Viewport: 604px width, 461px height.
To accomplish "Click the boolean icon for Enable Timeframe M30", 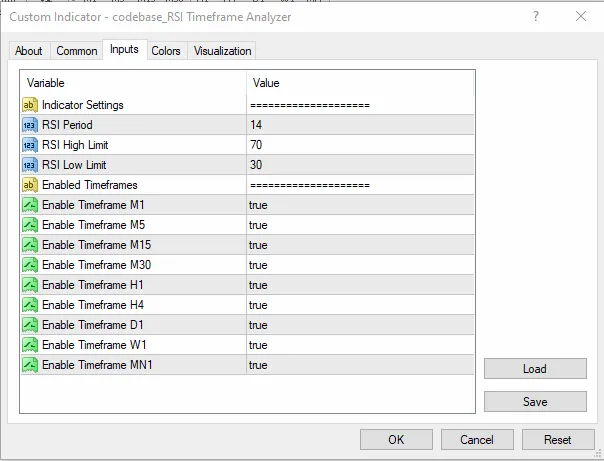I will (30, 265).
